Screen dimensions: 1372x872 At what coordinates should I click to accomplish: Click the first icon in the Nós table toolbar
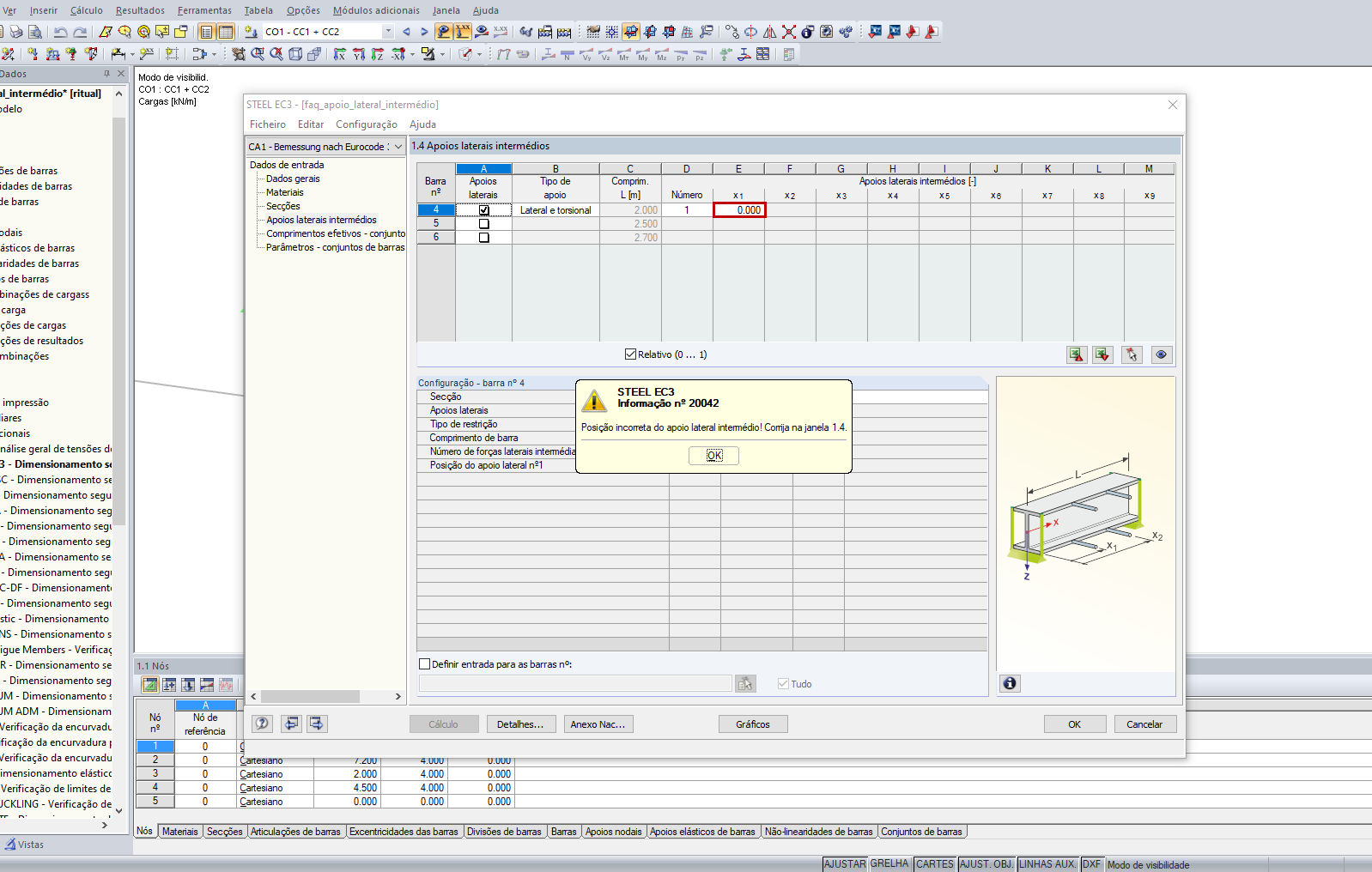point(150,685)
